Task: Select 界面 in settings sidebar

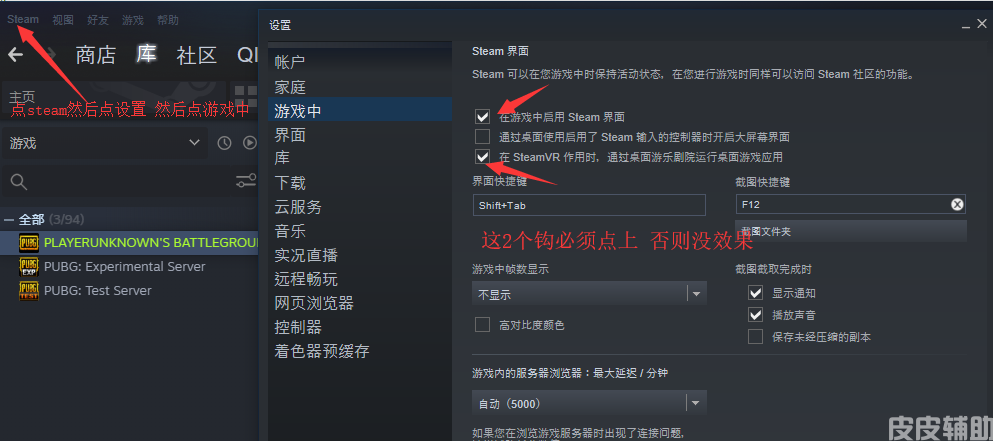Action: point(290,135)
